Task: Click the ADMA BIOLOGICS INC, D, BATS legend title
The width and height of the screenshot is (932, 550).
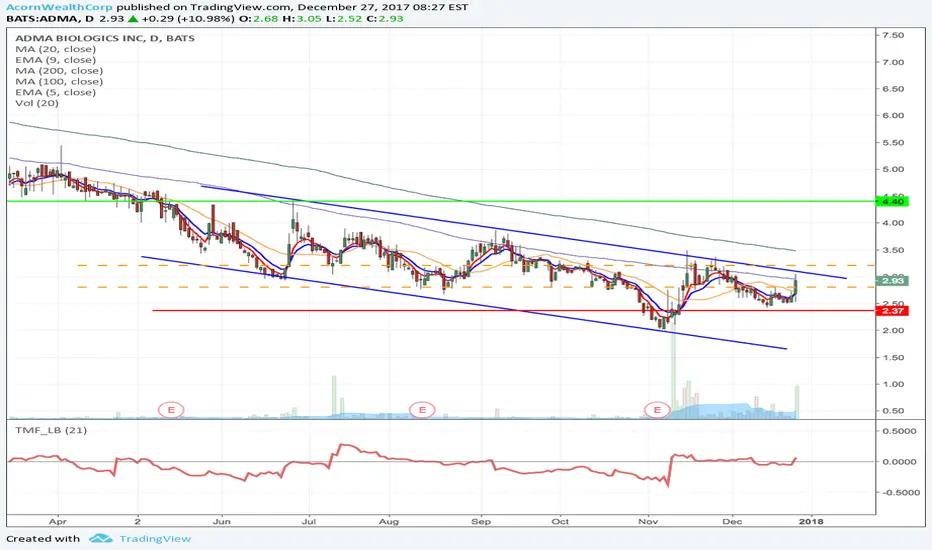Action: [x=105, y=38]
